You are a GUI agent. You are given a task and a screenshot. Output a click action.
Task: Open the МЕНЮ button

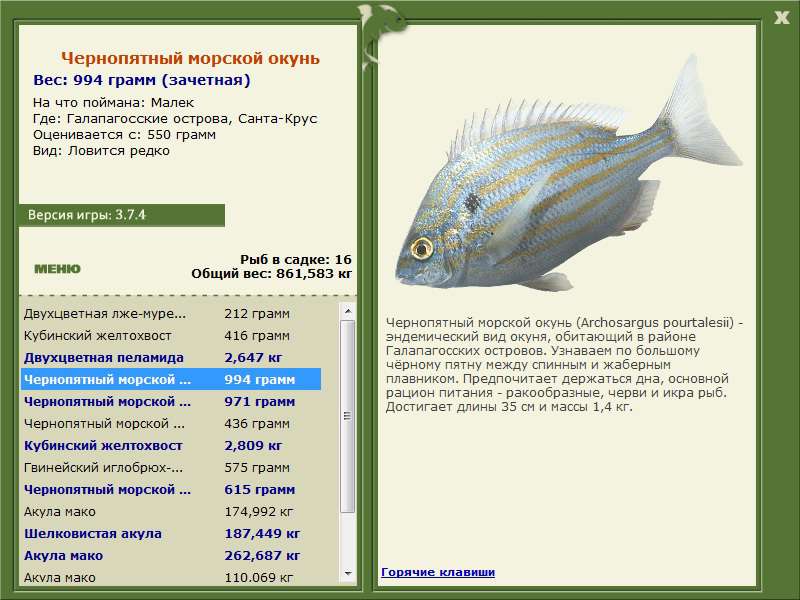[57, 269]
